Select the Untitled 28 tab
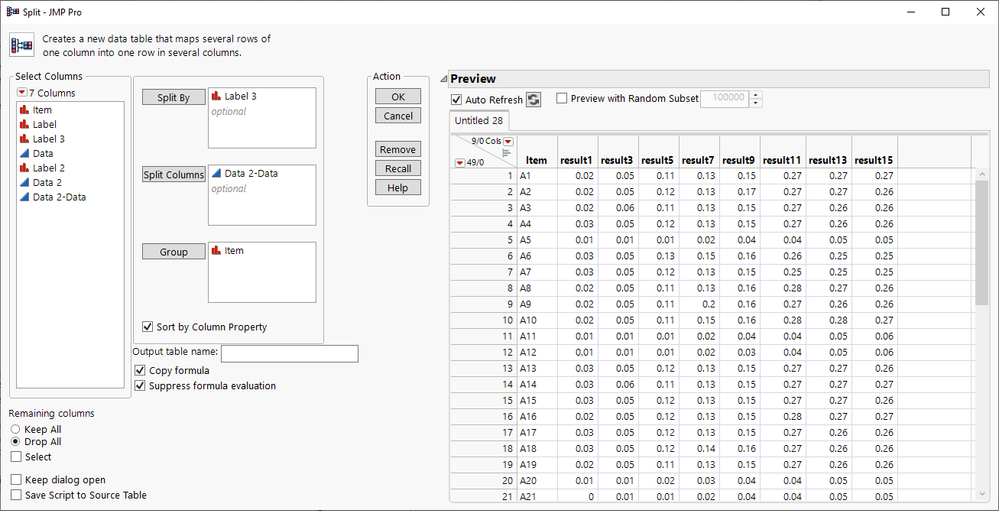The image size is (999, 511). click(479, 121)
